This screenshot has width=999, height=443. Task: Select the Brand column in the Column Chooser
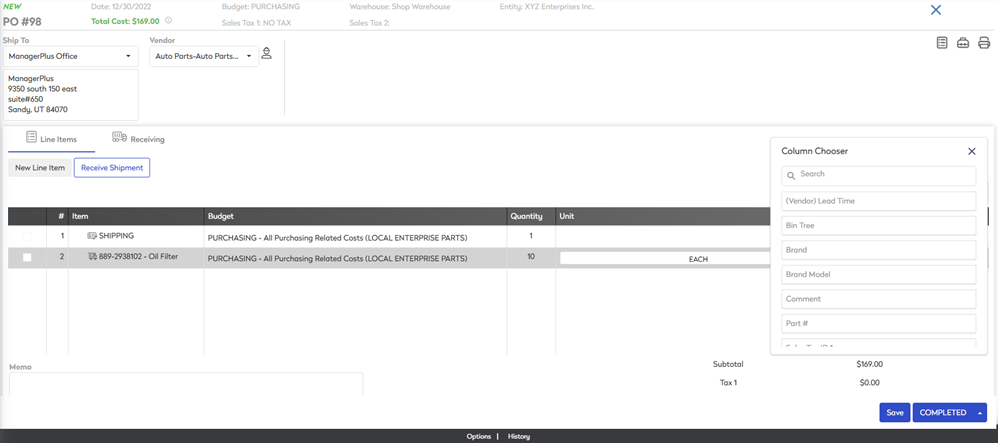tap(879, 250)
